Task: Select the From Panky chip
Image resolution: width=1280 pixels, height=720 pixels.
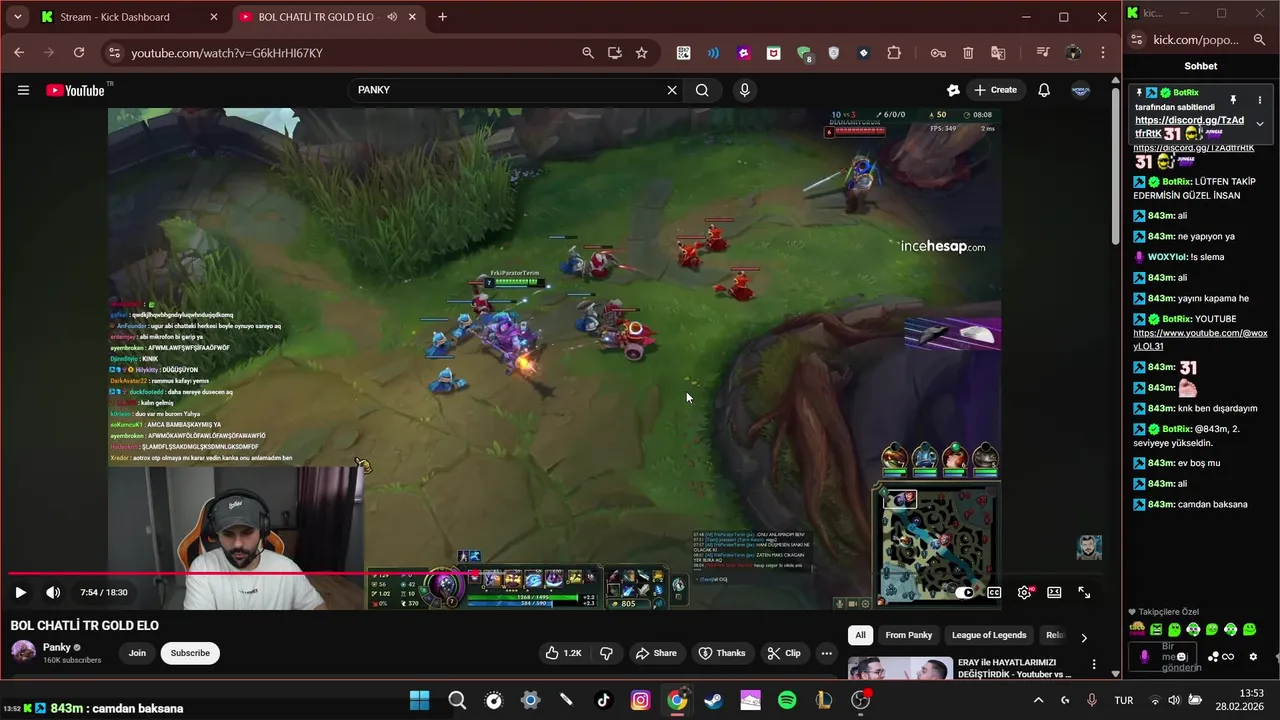Action: click(909, 635)
